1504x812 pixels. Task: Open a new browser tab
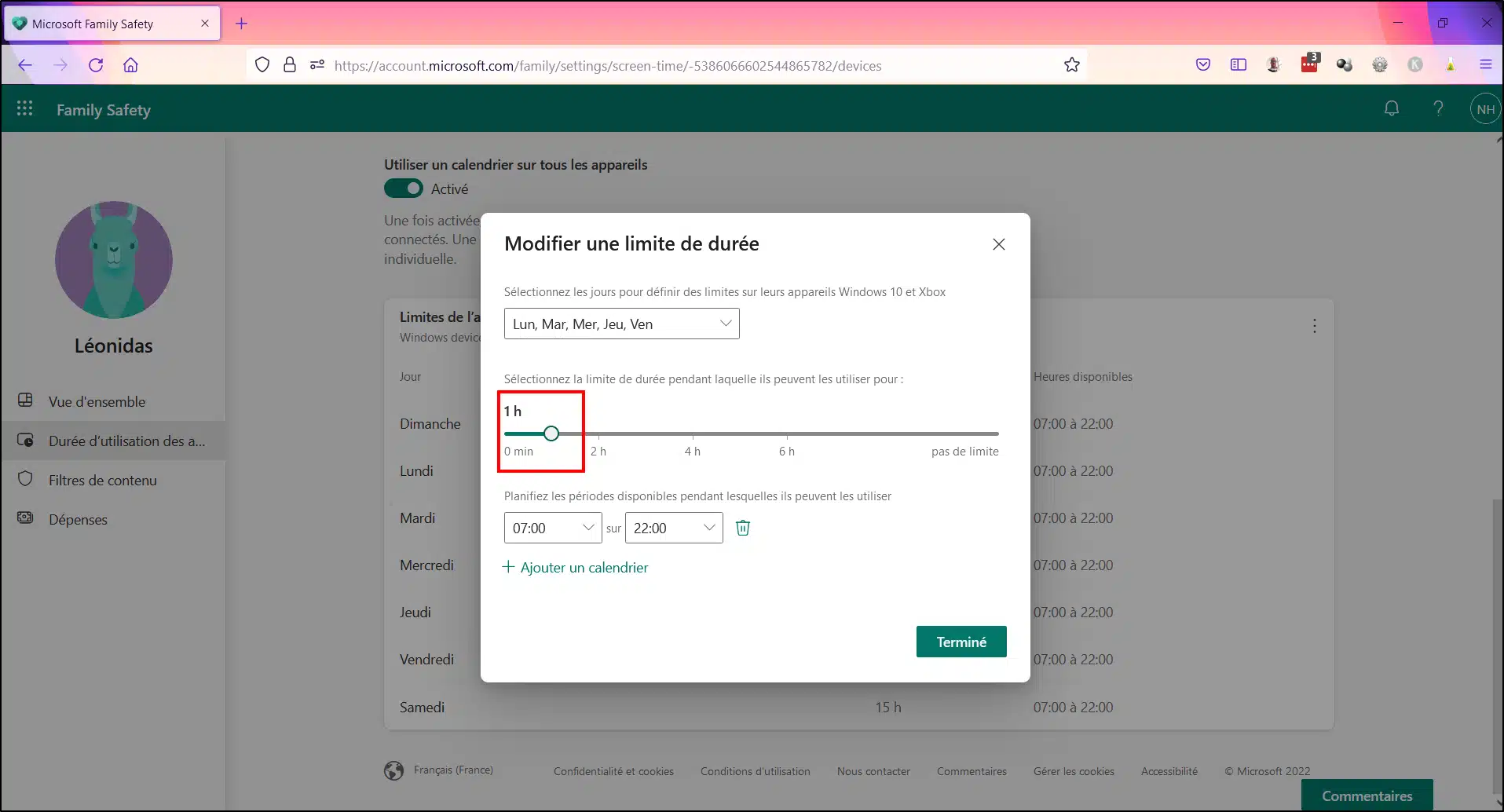coord(241,24)
